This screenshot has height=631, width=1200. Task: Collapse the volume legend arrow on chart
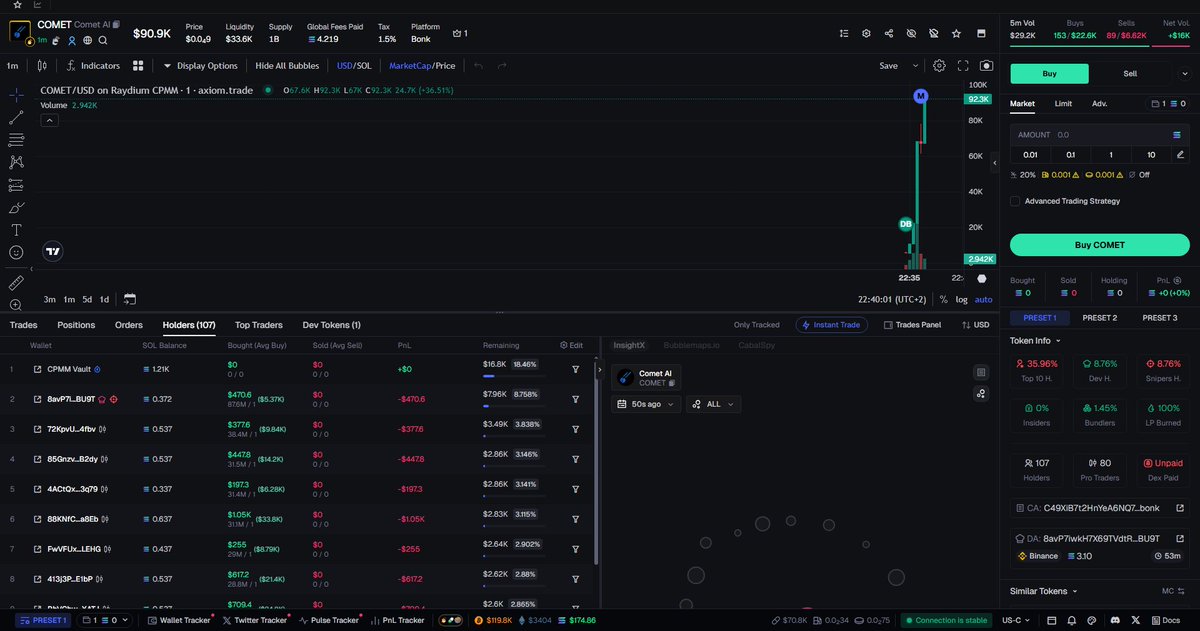point(49,120)
